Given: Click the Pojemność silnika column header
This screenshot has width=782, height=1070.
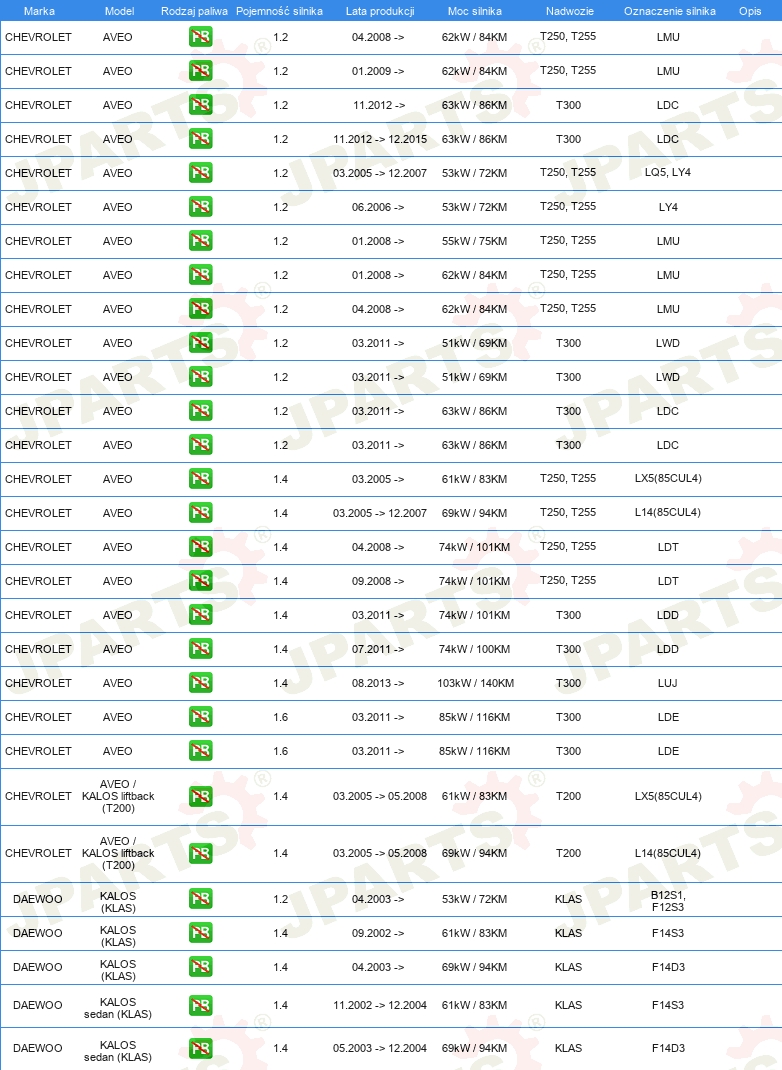Looking at the screenshot, I should click(279, 11).
